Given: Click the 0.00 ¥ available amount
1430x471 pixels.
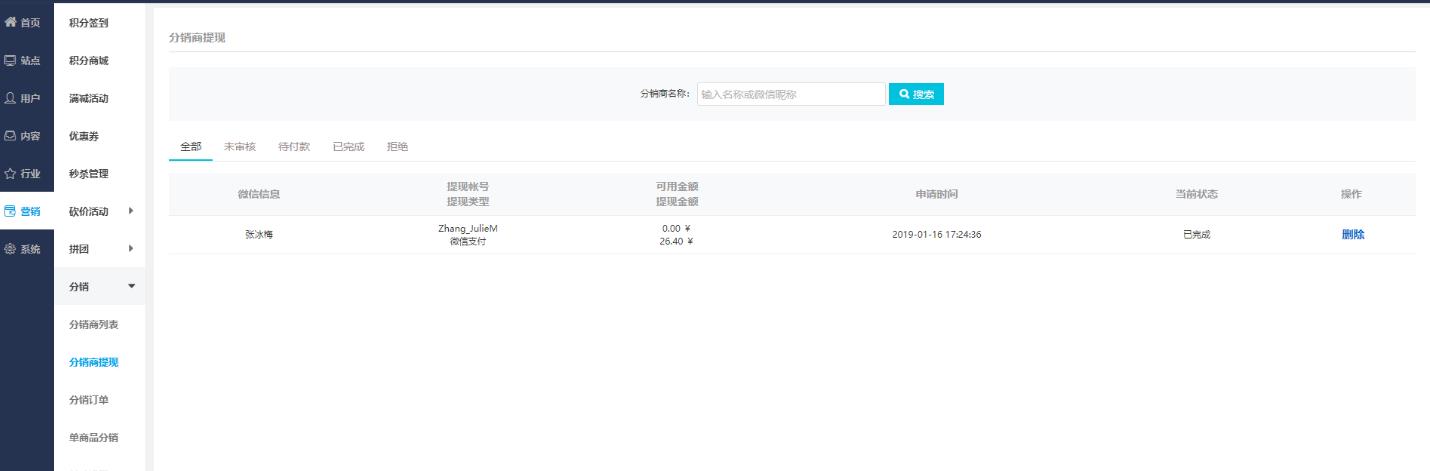Looking at the screenshot, I should point(676,228).
